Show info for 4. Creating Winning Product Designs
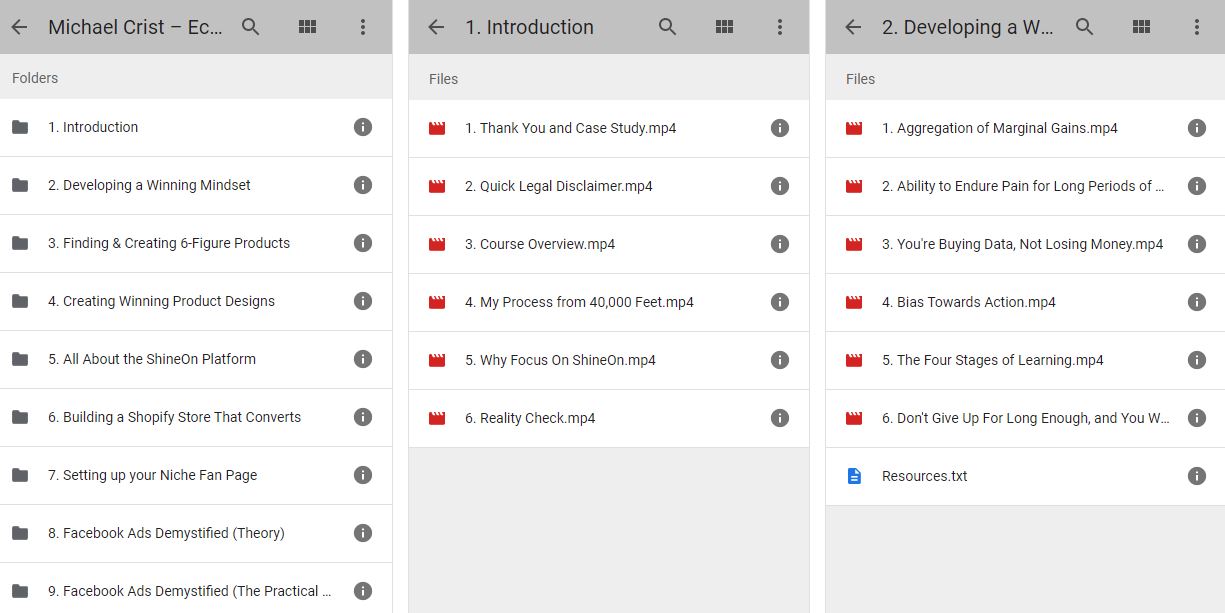Screen dimensions: 1225x613 click(x=363, y=301)
